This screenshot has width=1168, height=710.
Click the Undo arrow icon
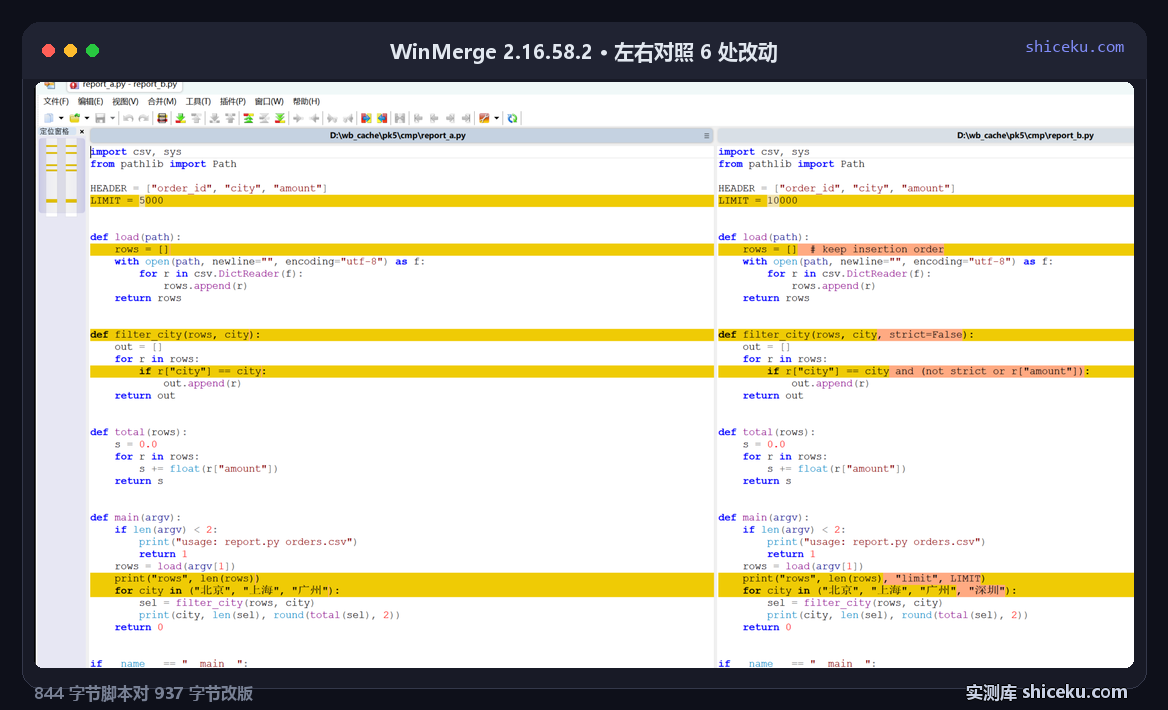pos(128,118)
